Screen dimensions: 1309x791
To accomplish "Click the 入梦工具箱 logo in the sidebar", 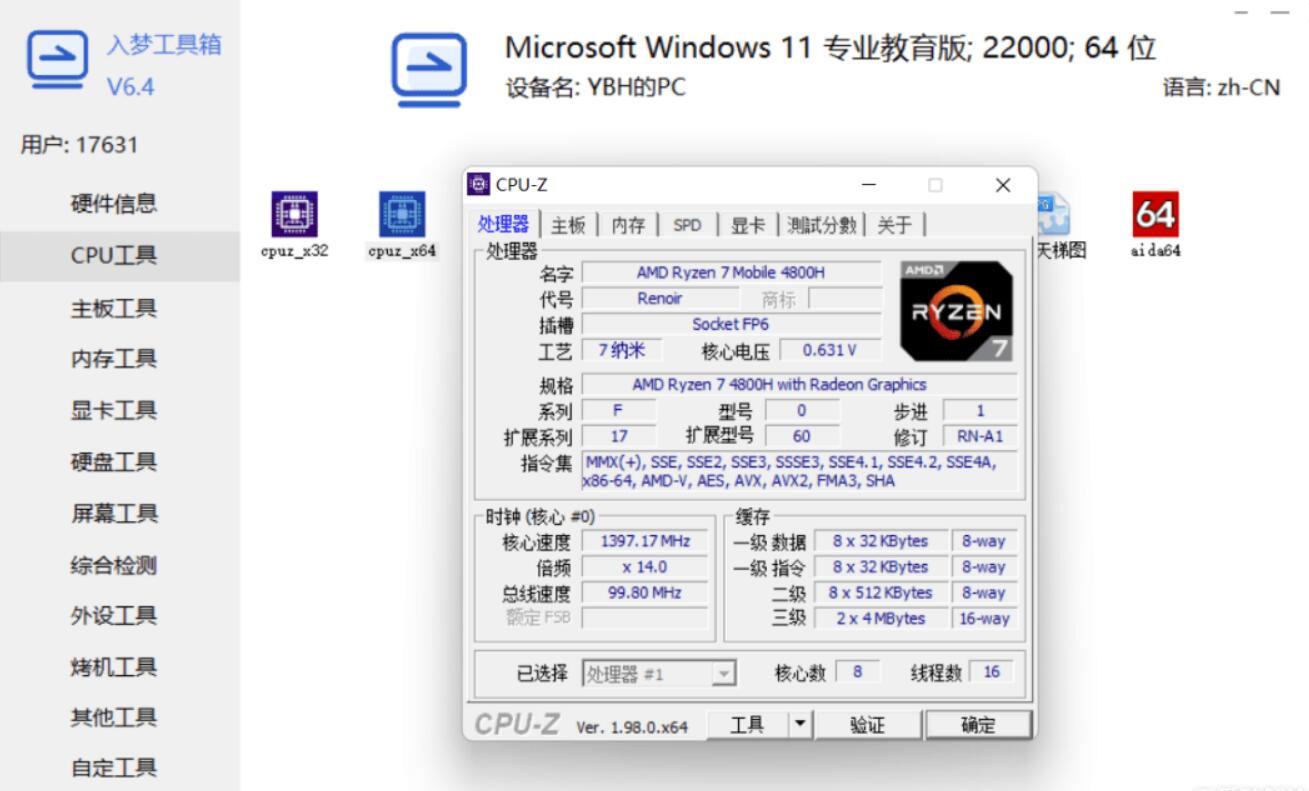I will 57,58.
